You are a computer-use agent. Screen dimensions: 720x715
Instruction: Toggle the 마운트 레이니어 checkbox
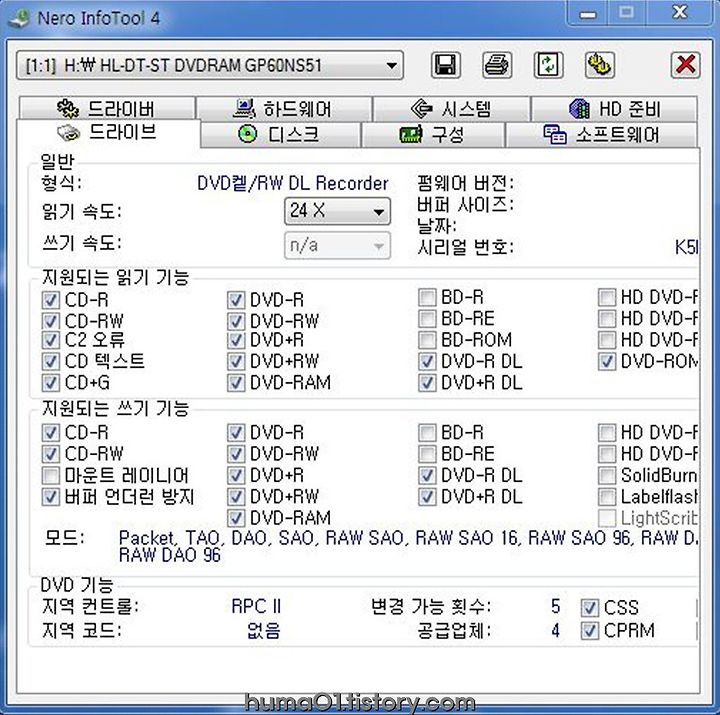pos(51,475)
